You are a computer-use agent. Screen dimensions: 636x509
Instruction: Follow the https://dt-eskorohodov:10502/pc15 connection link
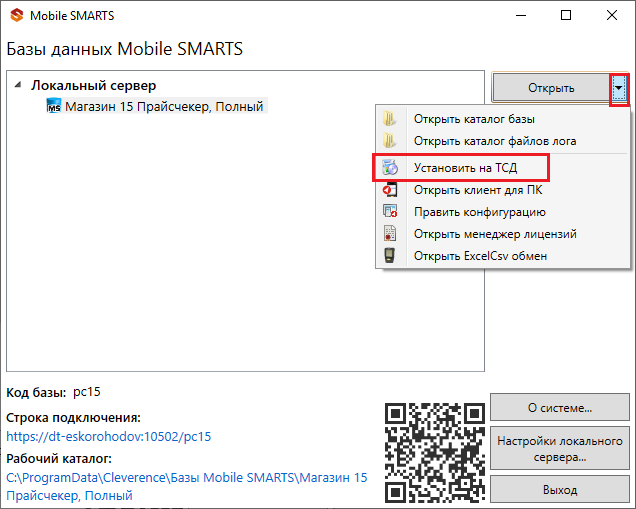tap(109, 436)
